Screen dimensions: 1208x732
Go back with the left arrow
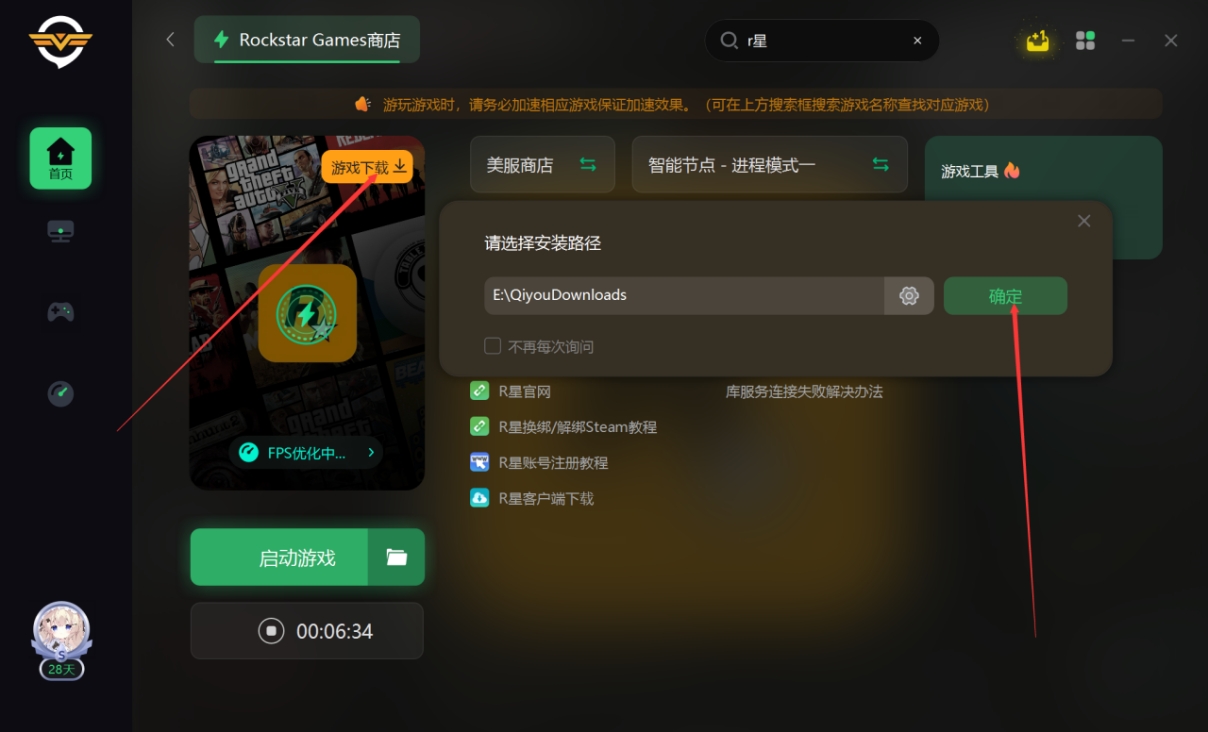point(170,39)
